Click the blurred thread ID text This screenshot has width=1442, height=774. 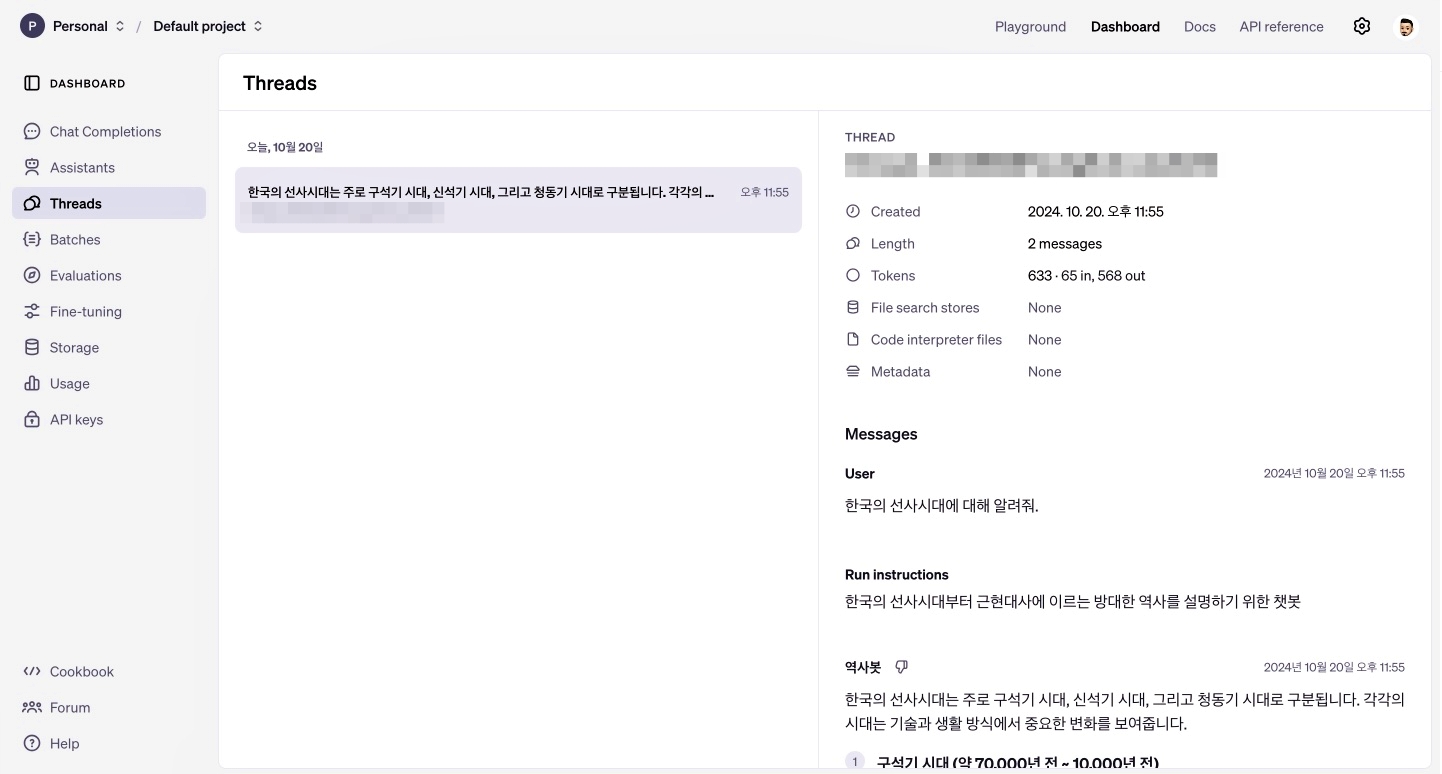tap(1031, 165)
